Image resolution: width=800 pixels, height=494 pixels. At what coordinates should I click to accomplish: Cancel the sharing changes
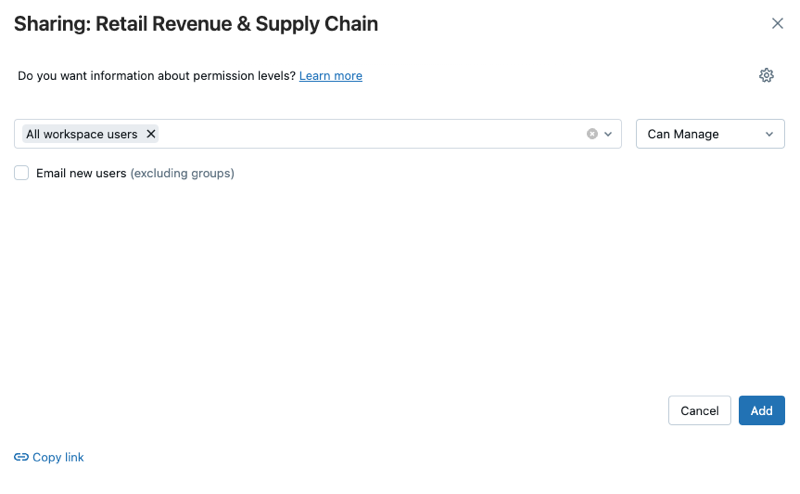point(699,410)
